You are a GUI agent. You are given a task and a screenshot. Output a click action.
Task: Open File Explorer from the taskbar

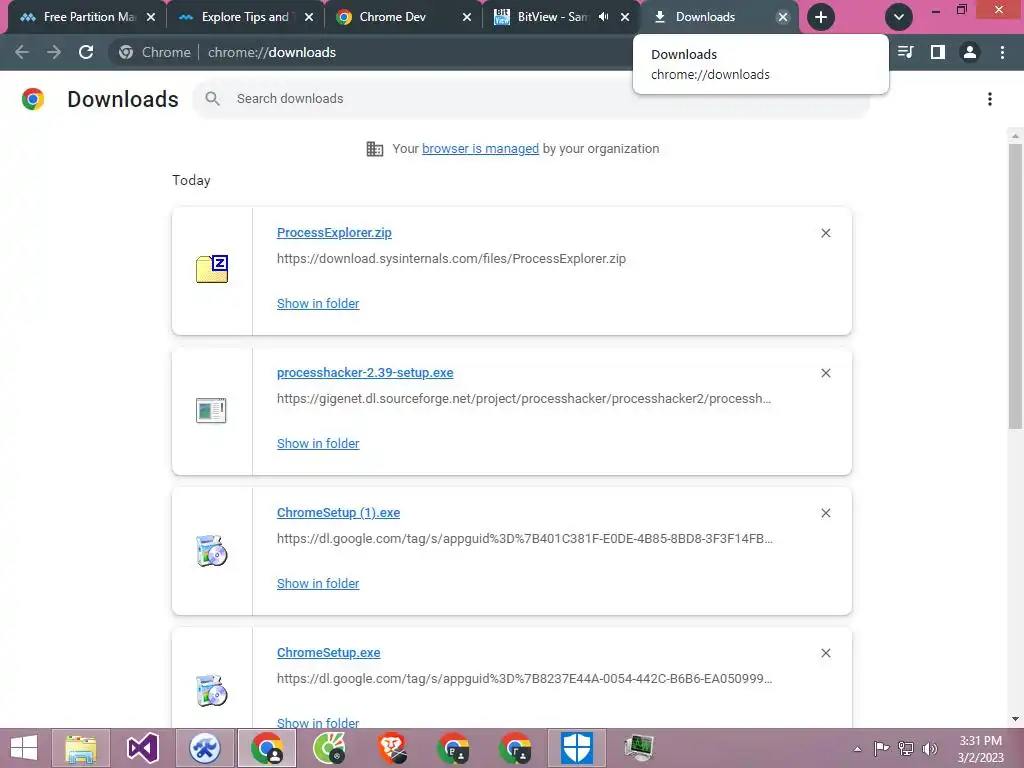coord(81,748)
